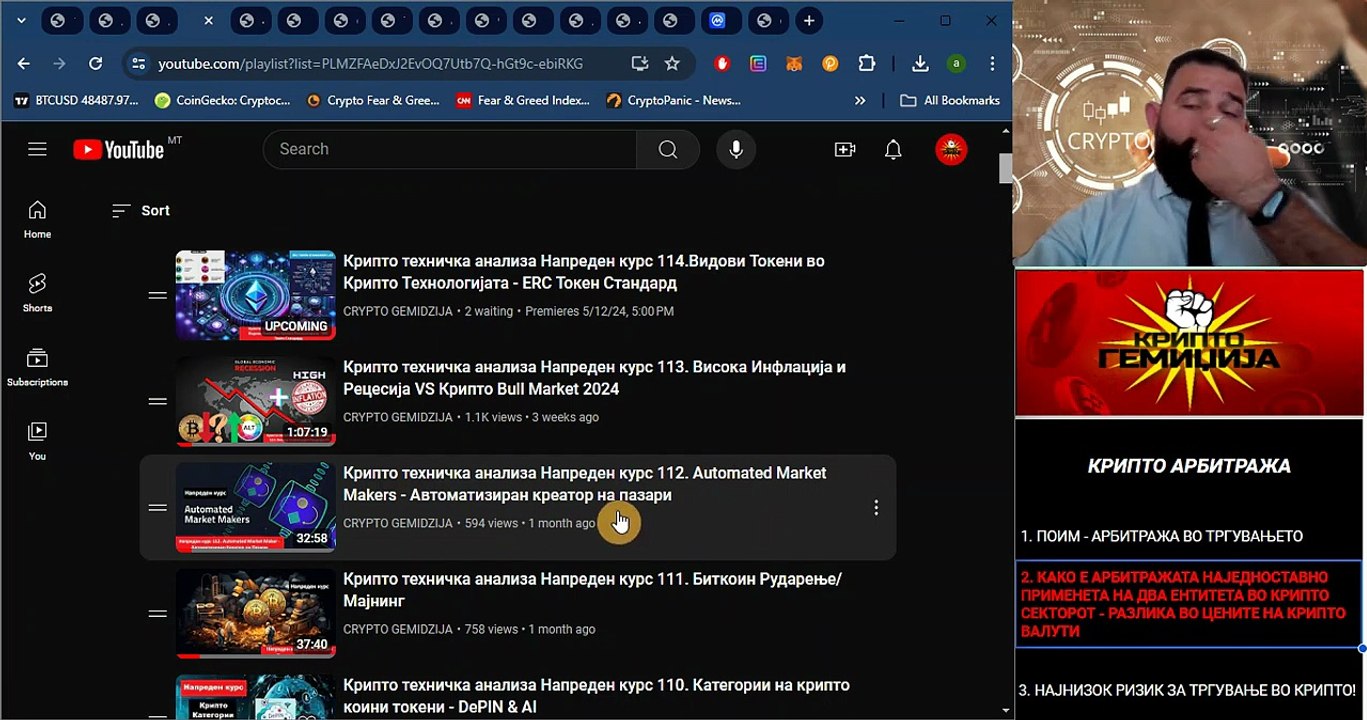Viewport: 1367px width, 720px height.
Task: Grab the reorder handle for course 113
Action: [157, 401]
